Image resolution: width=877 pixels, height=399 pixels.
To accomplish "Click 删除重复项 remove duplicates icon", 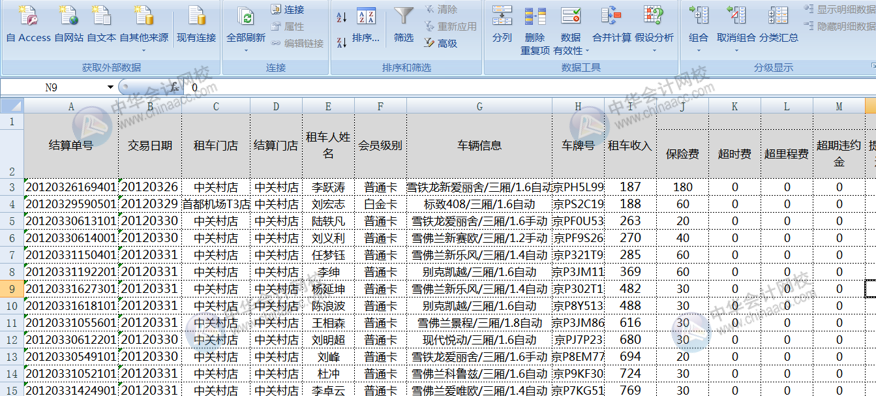I will pyautogui.click(x=535, y=29).
